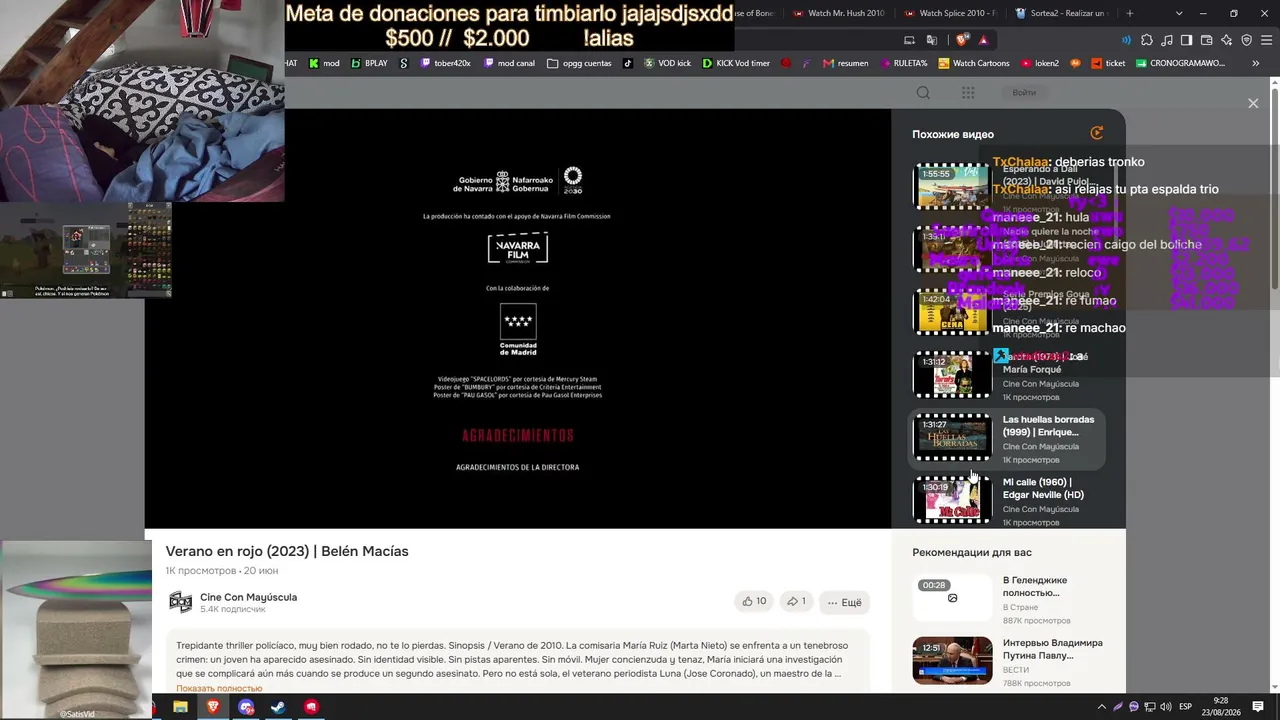
Task: Open the opgg cuentas bookmark folder
Action: click(x=579, y=63)
